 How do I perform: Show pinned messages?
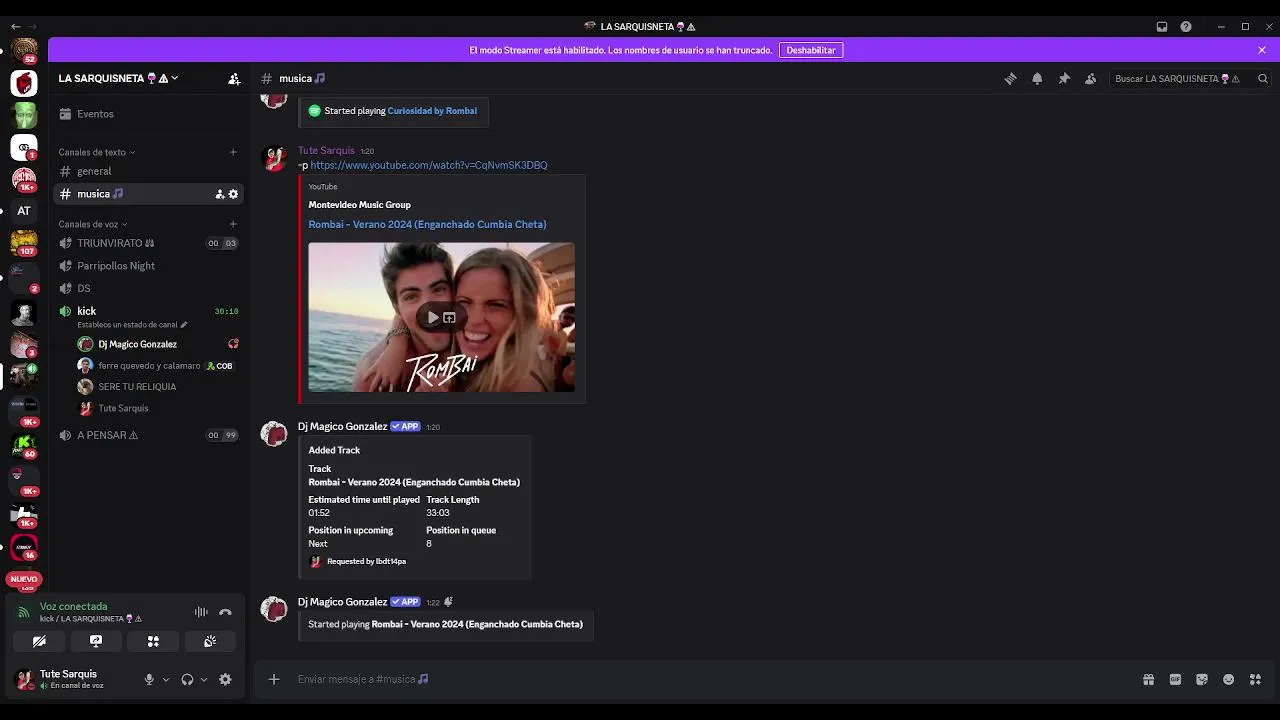click(1064, 79)
